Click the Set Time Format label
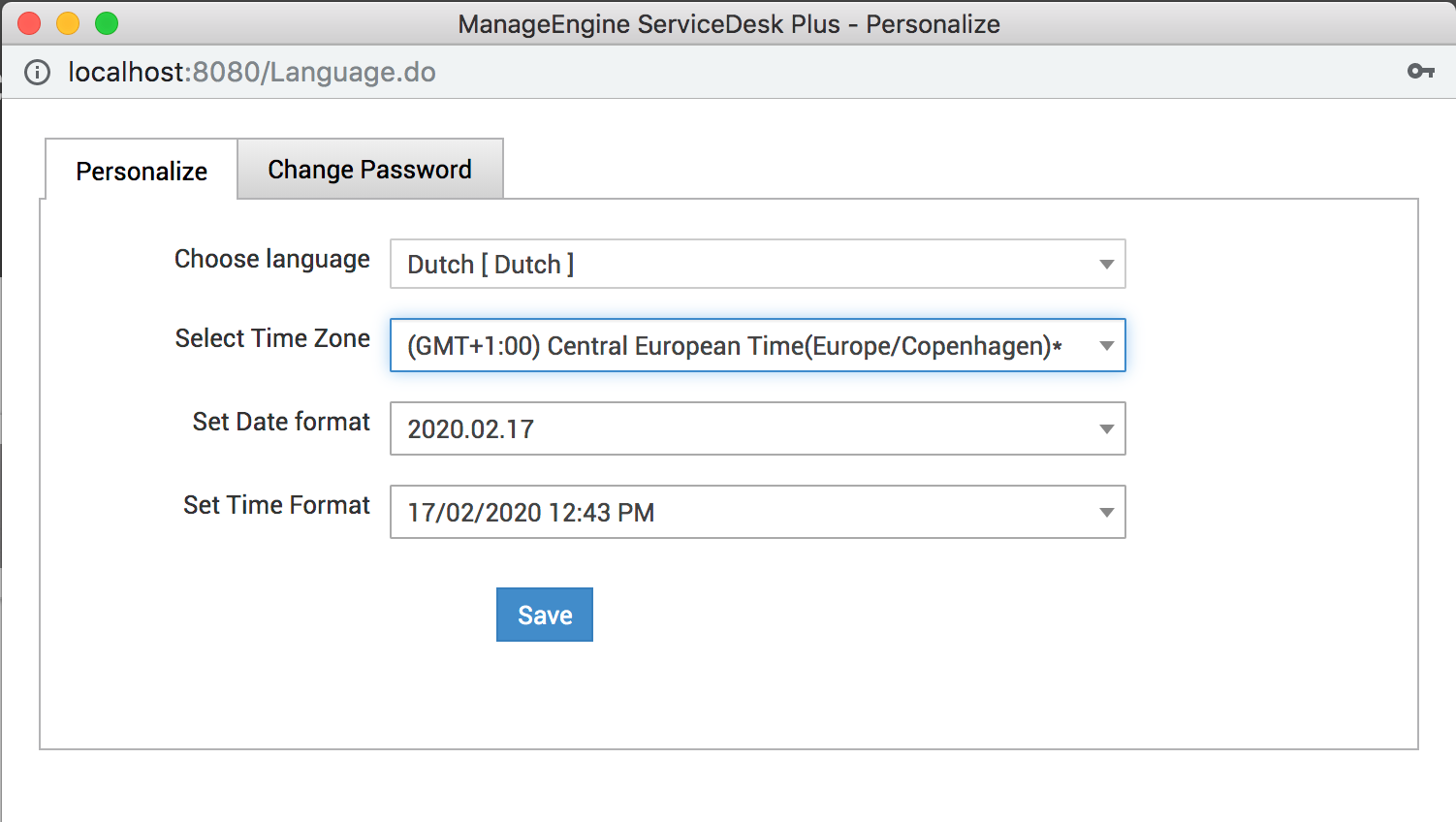The width and height of the screenshot is (1456, 822). coord(276,505)
